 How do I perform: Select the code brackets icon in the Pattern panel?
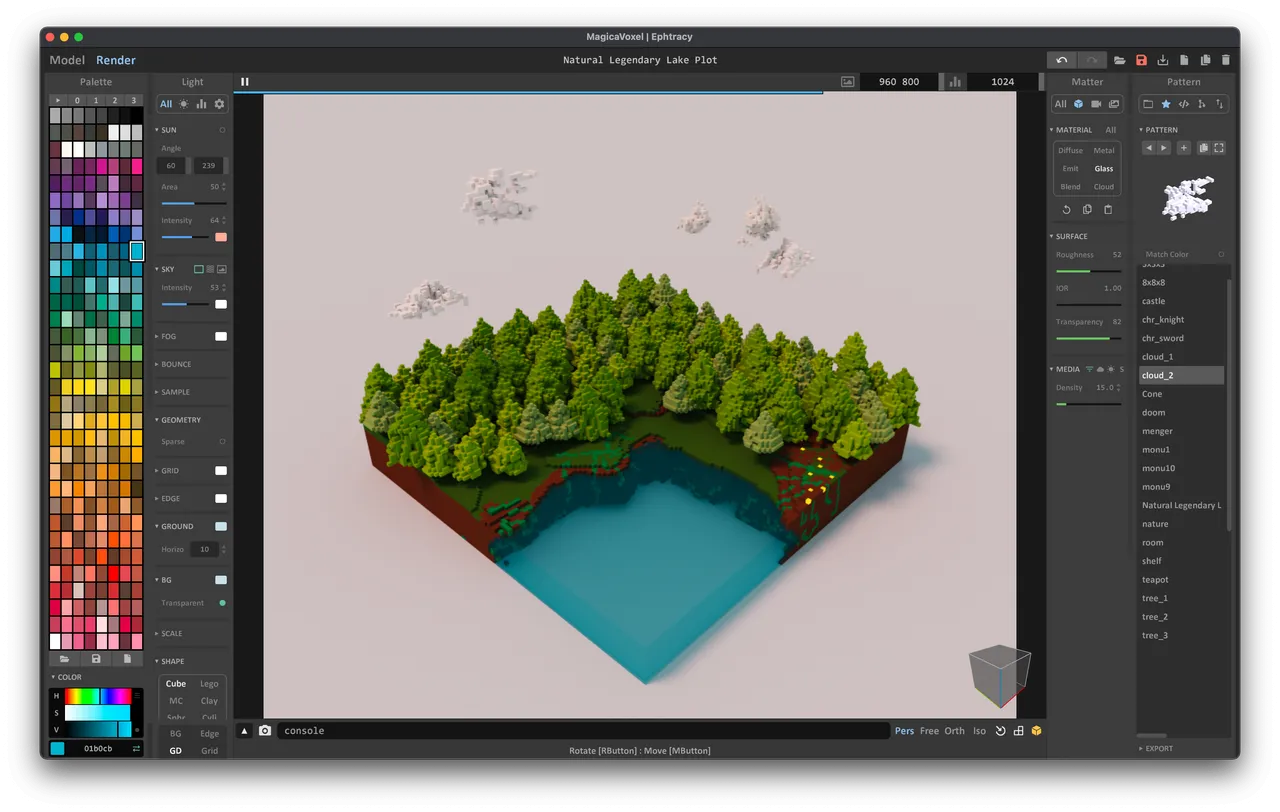(1184, 104)
